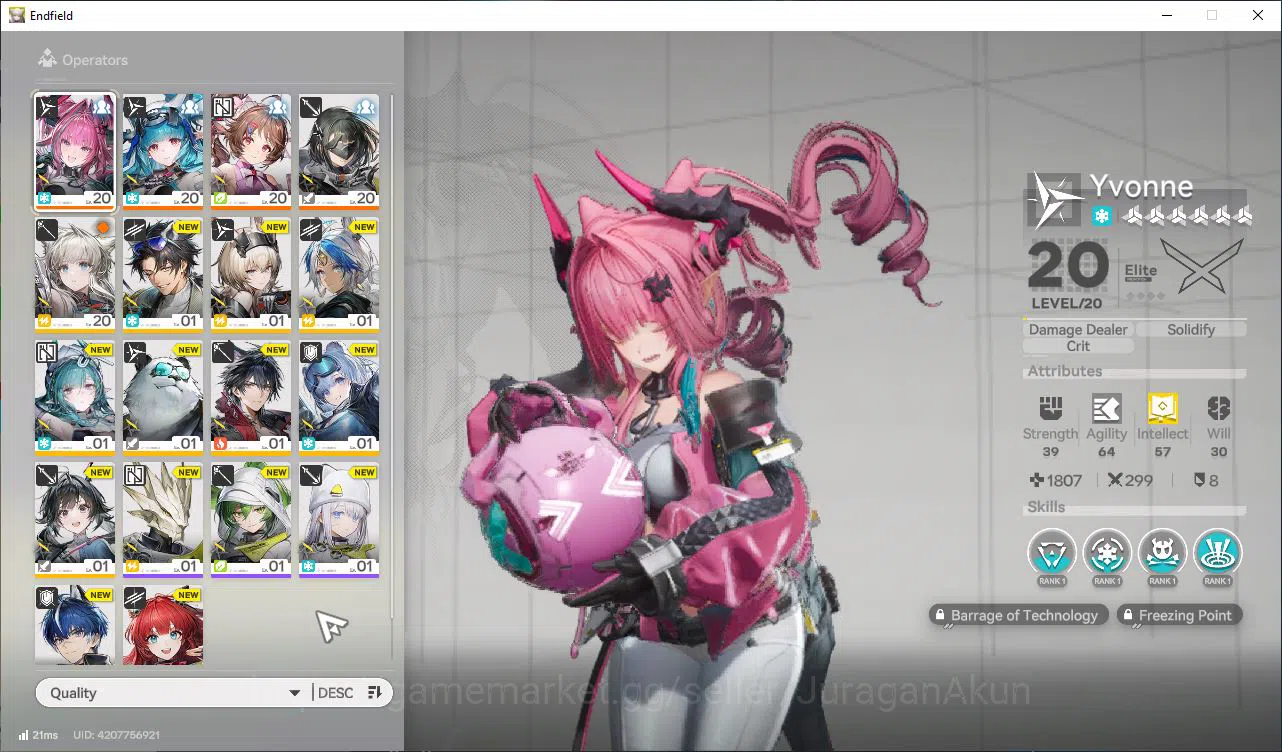
Task: Open the first skill triangle icon
Action: pyautogui.click(x=1052, y=552)
